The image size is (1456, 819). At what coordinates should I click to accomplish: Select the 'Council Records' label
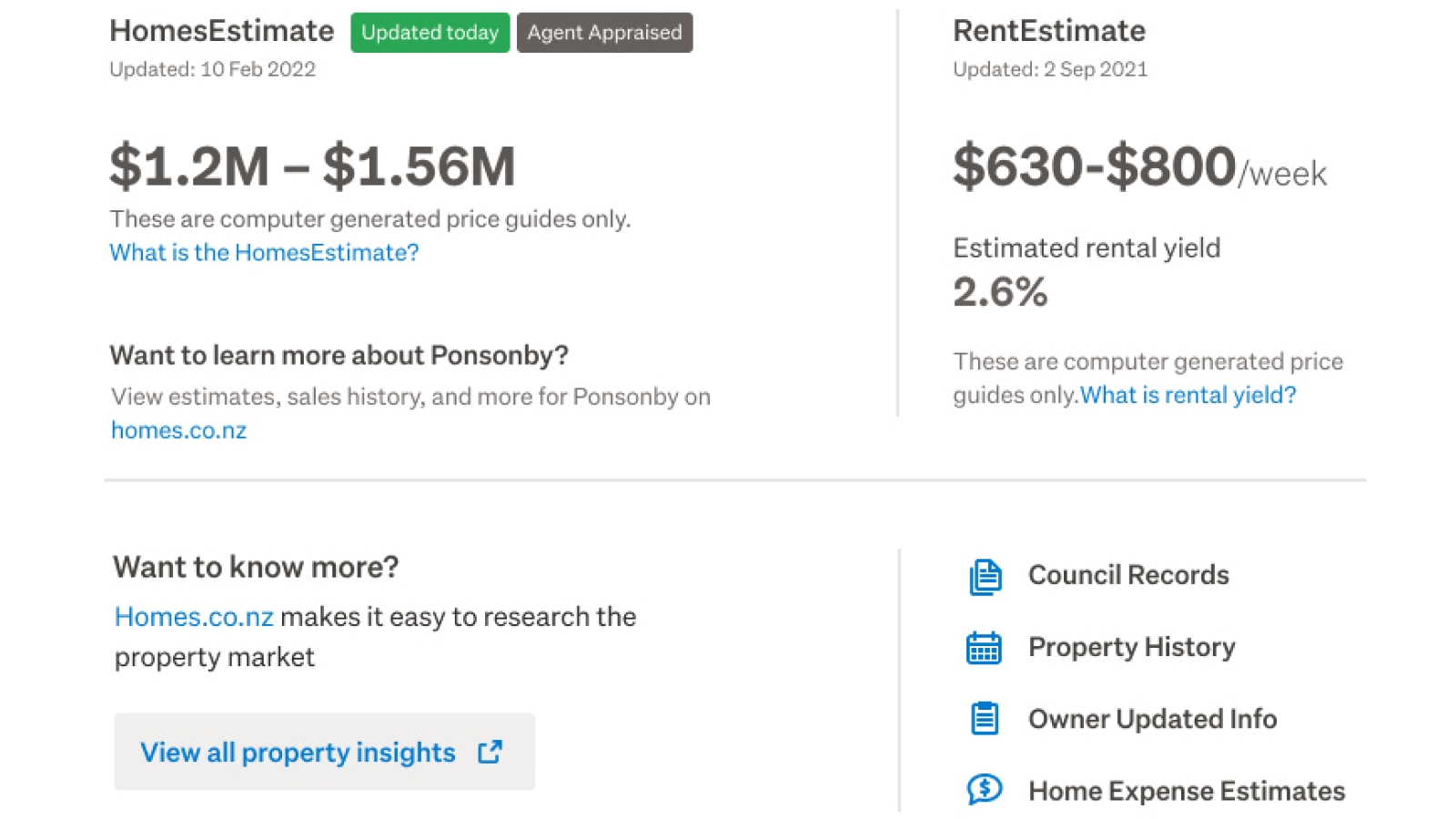[x=1128, y=575]
